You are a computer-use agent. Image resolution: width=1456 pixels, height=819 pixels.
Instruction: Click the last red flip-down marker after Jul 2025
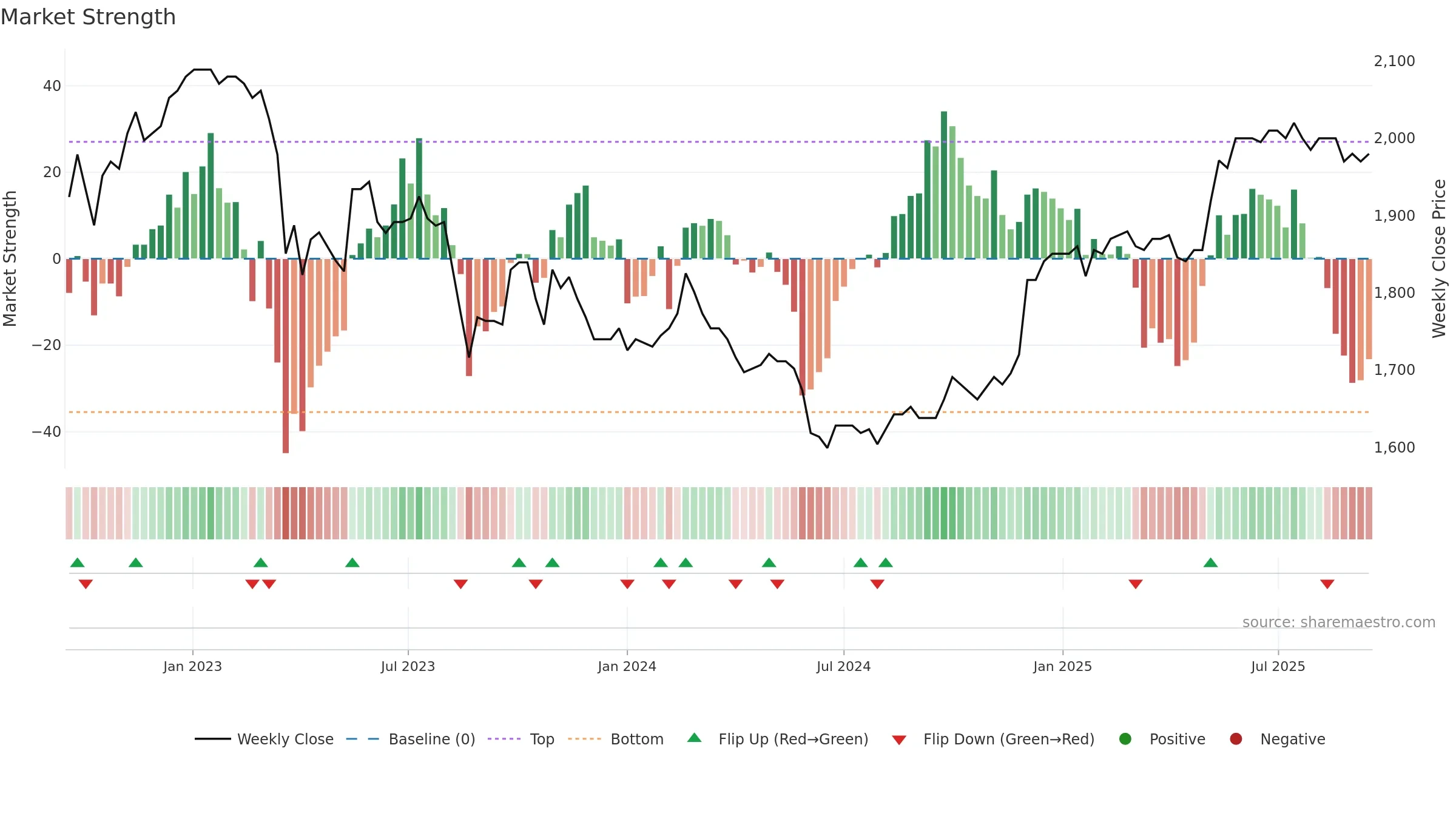click(x=1327, y=584)
